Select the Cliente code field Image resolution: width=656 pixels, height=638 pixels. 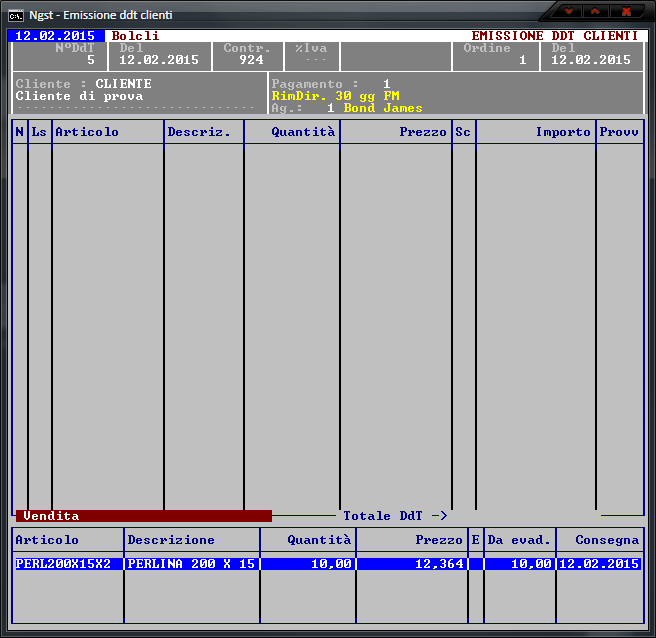[x=123, y=84]
